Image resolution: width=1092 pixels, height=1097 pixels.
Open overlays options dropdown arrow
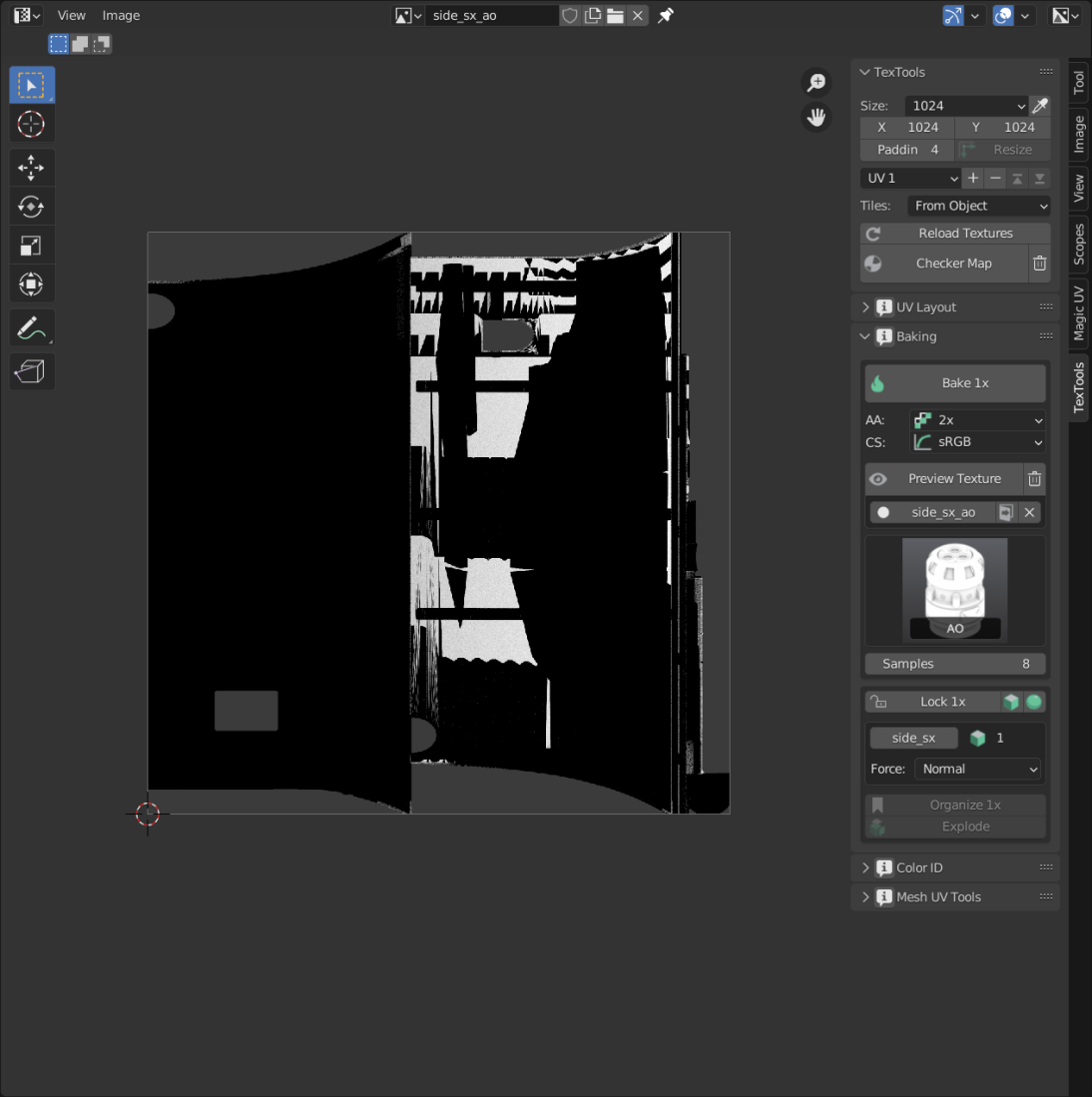pyautogui.click(x=1025, y=15)
